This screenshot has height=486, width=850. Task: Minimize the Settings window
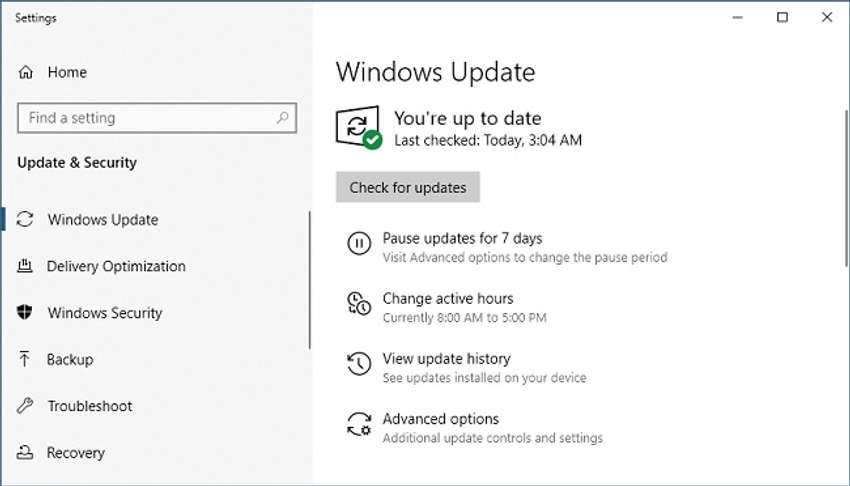coord(737,17)
